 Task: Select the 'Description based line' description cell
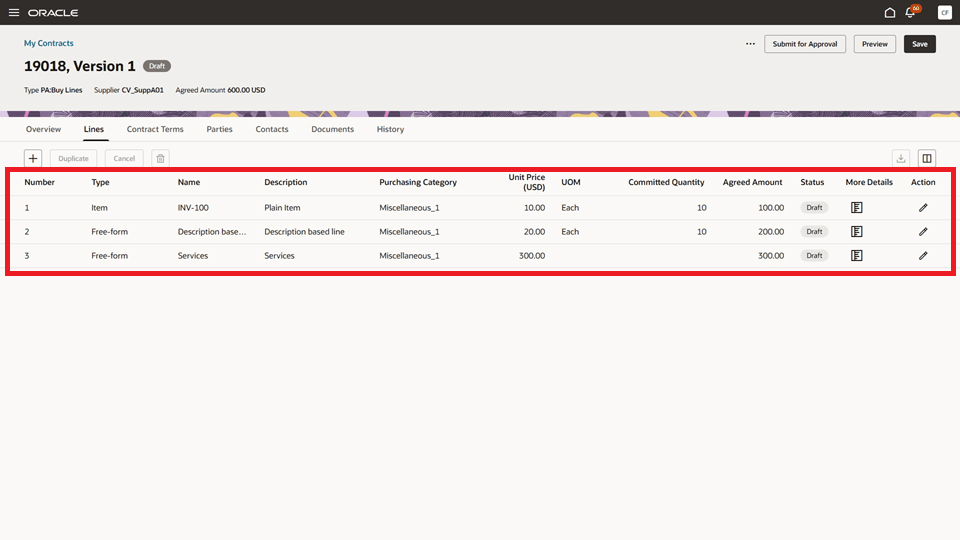tap(304, 231)
